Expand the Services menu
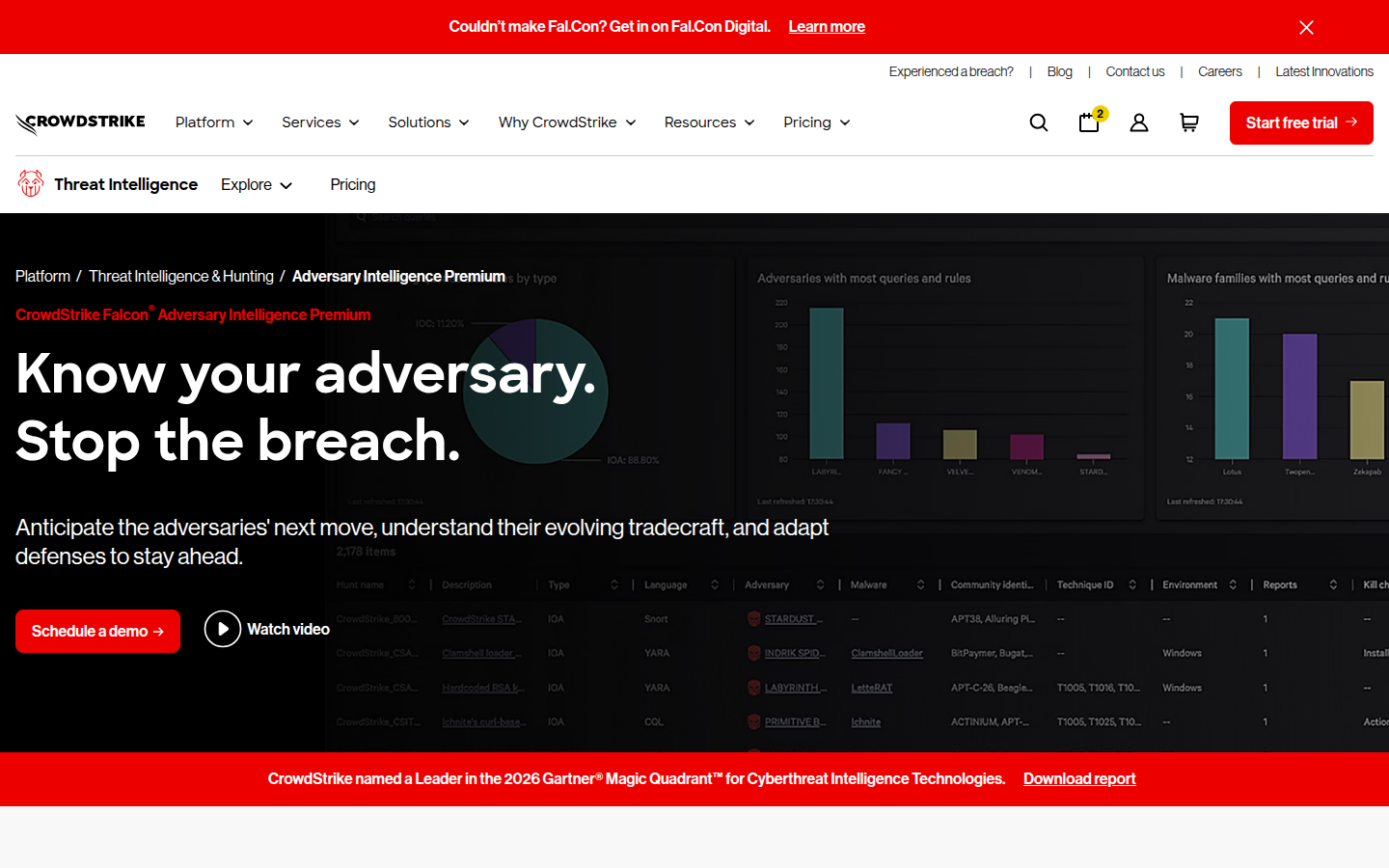This screenshot has width=1389, height=868. click(320, 122)
